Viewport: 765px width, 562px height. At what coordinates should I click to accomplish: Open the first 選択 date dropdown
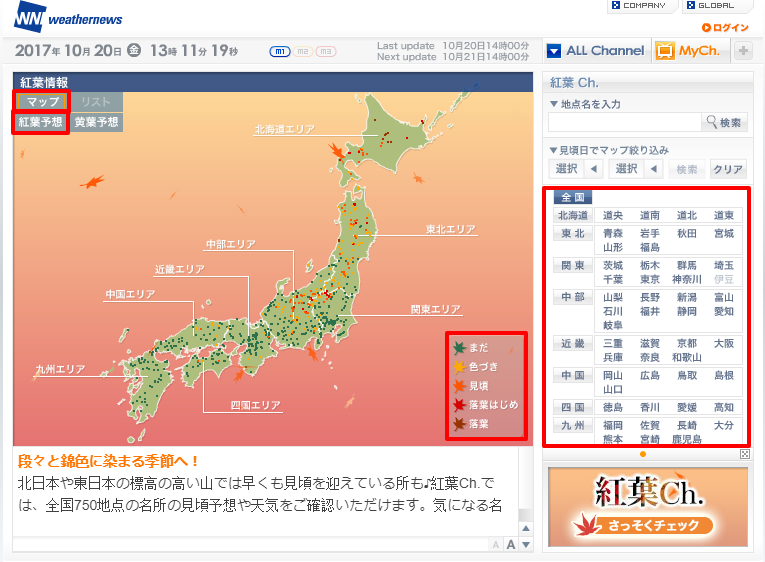tap(576, 169)
